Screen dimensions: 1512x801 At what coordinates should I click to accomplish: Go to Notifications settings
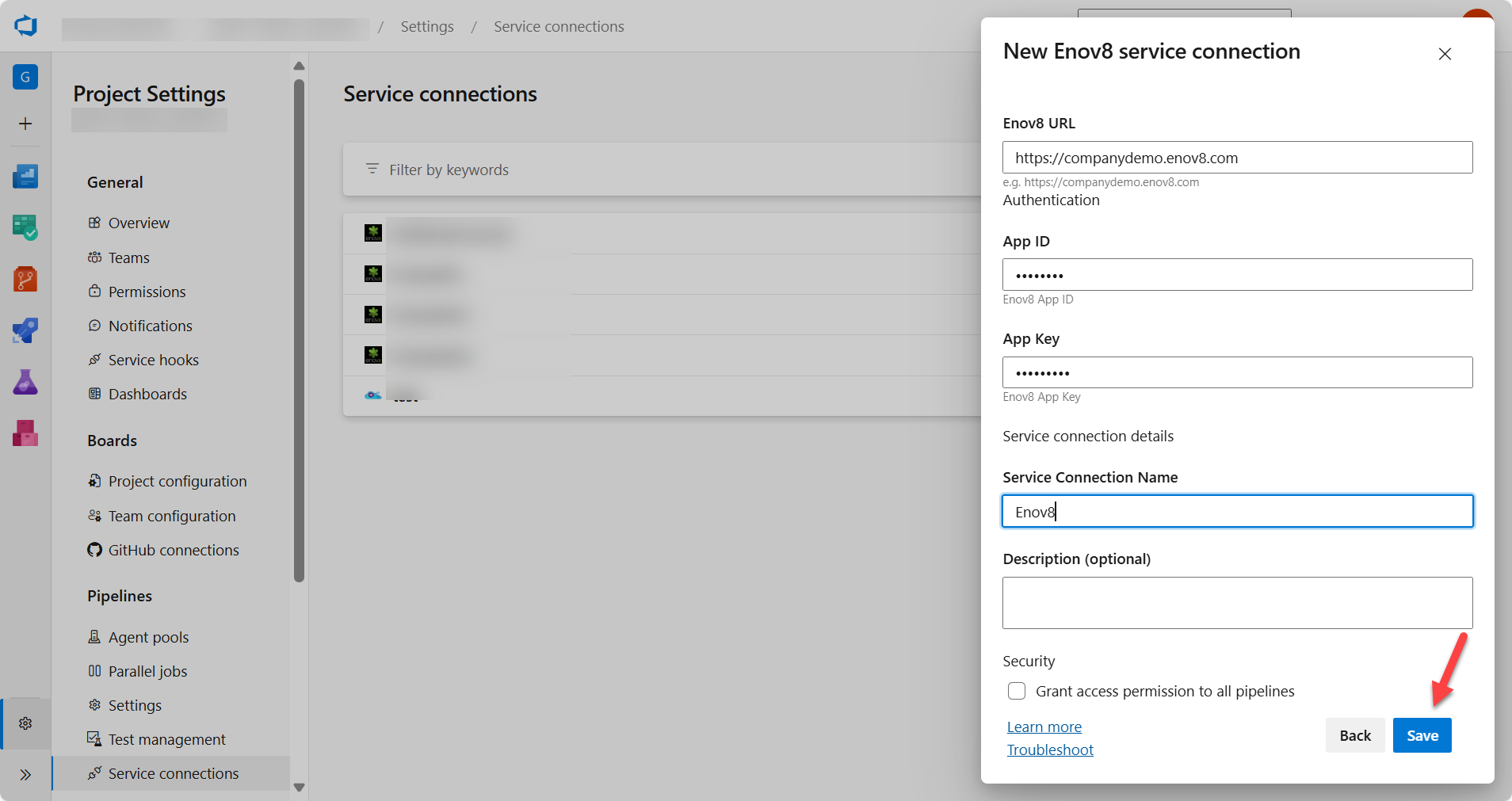coord(151,326)
